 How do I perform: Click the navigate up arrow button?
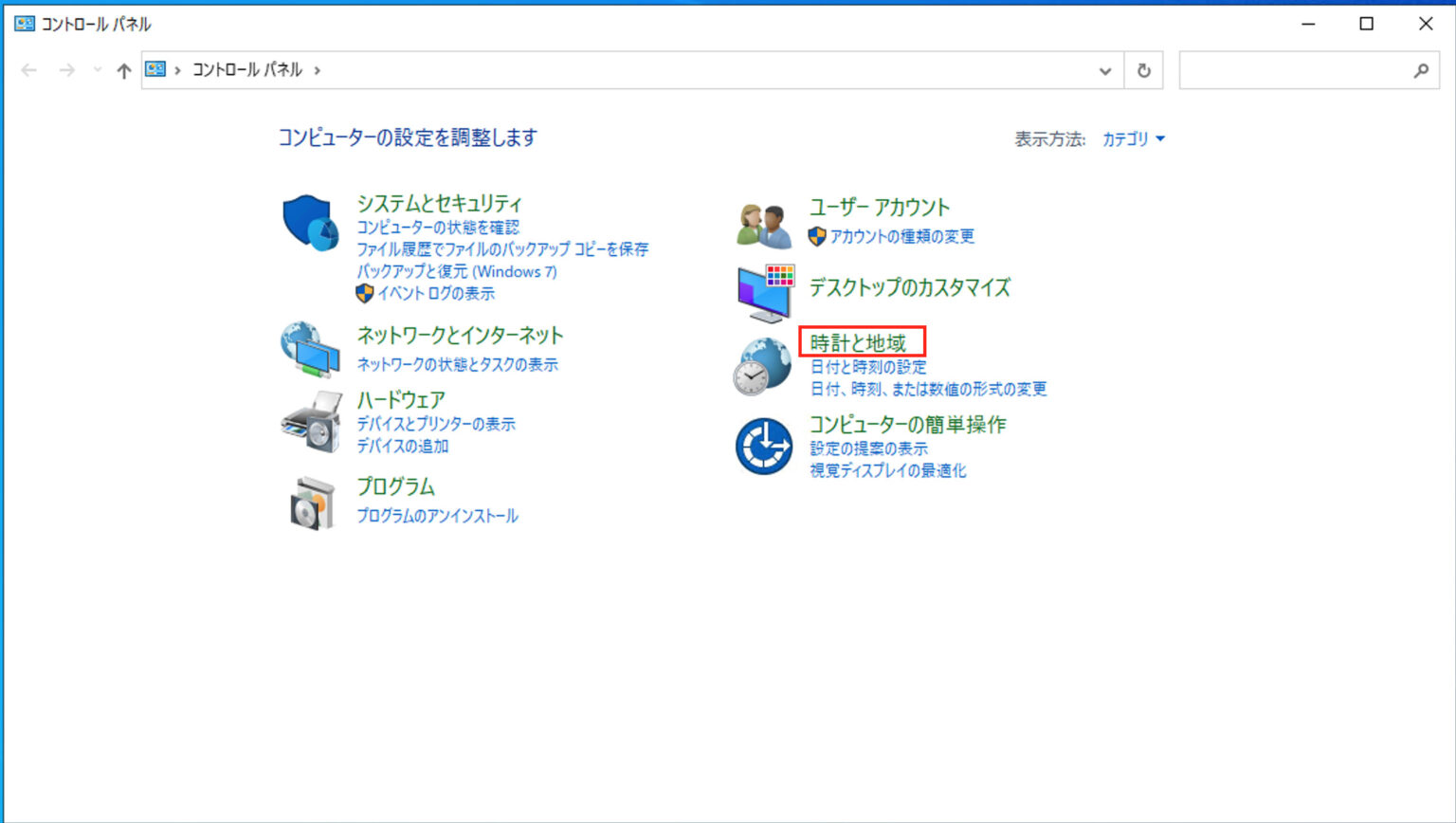pos(123,69)
